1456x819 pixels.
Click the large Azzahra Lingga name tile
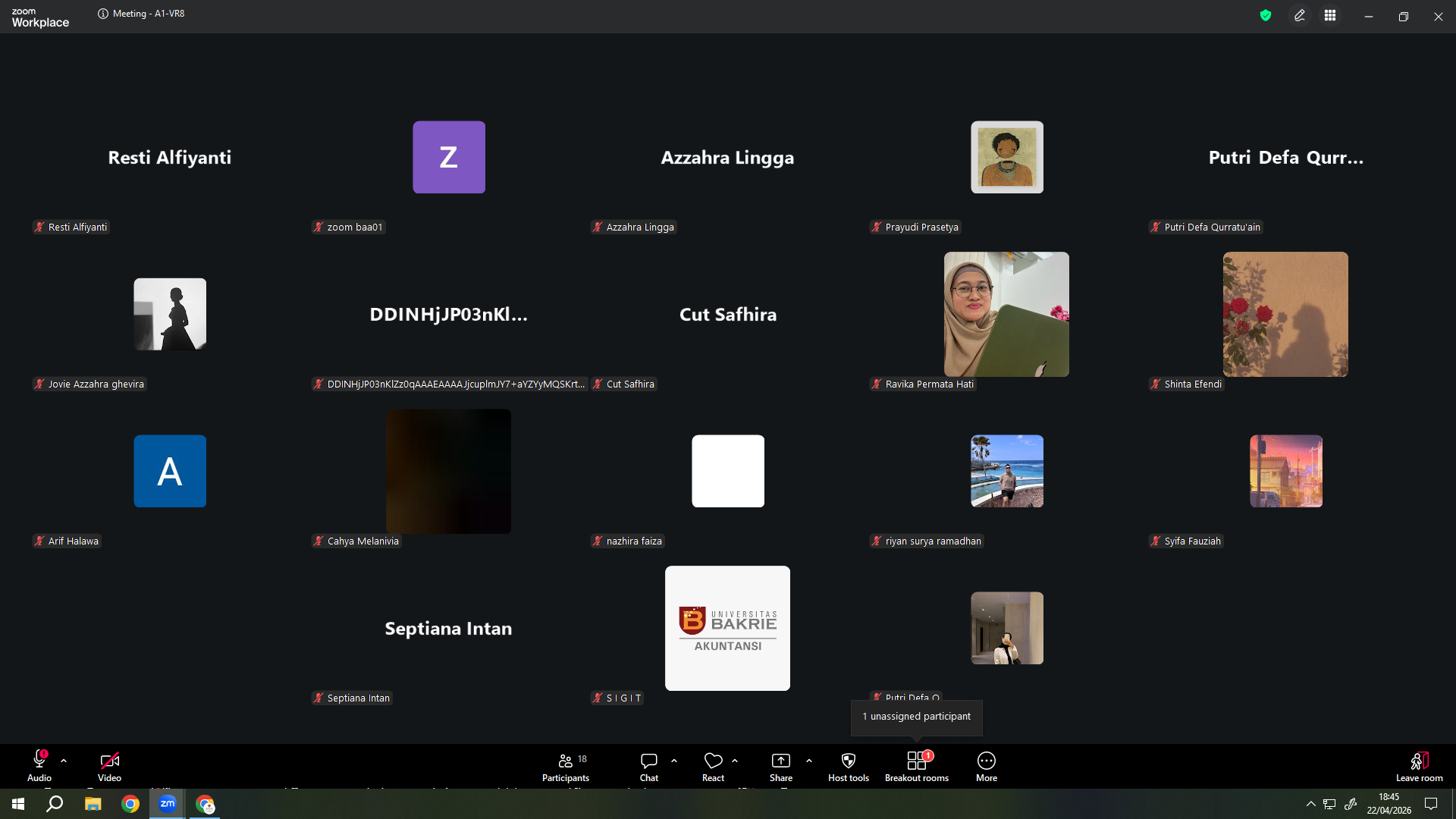point(728,158)
